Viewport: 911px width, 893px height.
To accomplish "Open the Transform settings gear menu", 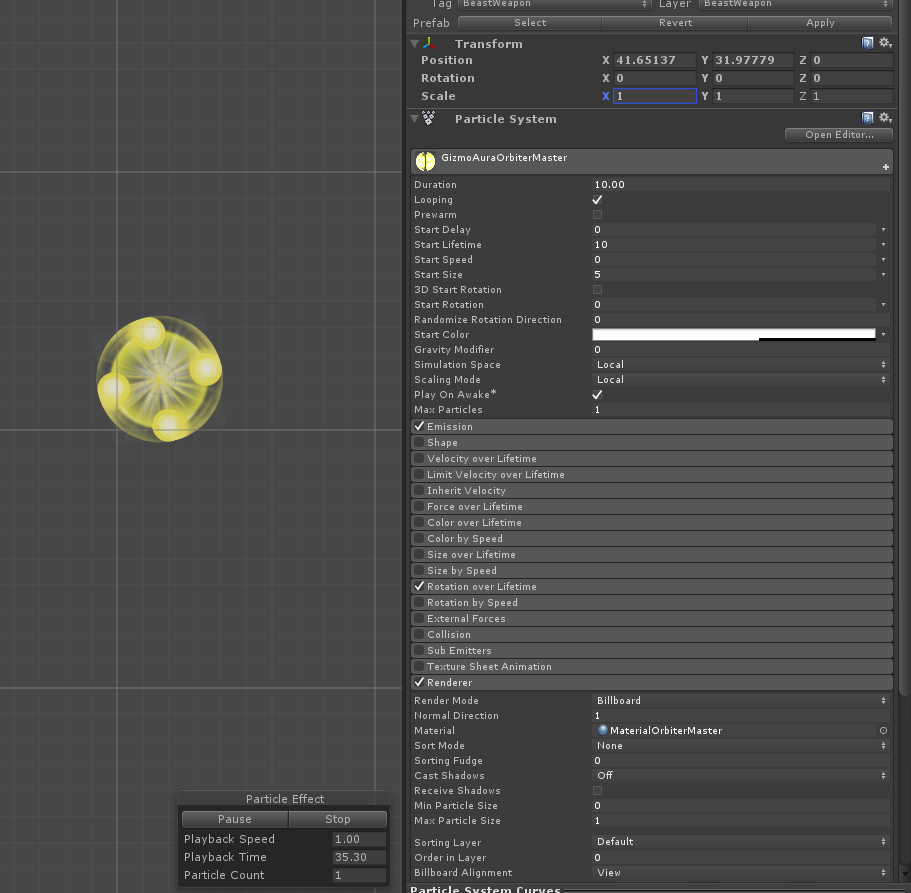I will point(885,44).
